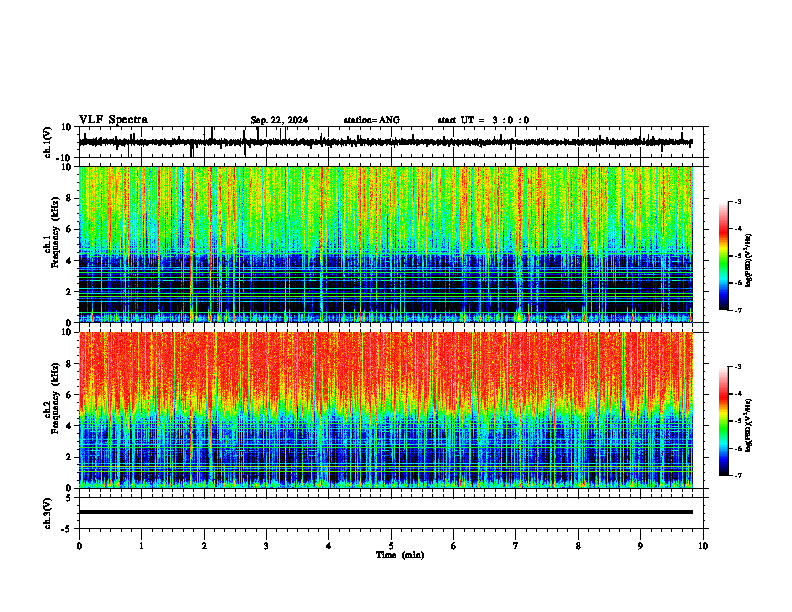792x612 pixels.
Task: Click inside the ch.1 spectrogram panel
Action: [385, 244]
